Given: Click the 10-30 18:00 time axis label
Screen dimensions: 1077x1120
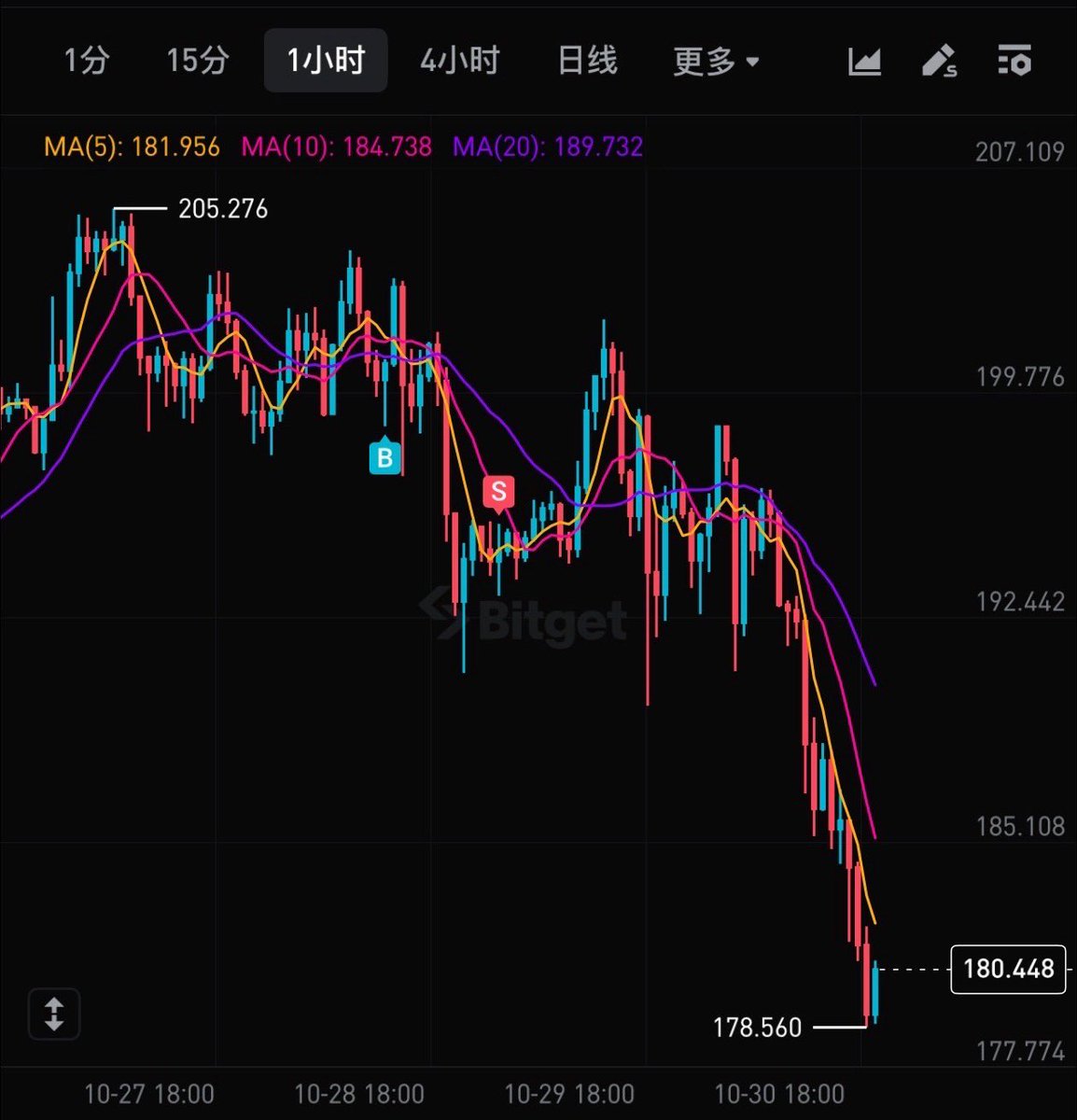Looking at the screenshot, I should (x=779, y=1094).
